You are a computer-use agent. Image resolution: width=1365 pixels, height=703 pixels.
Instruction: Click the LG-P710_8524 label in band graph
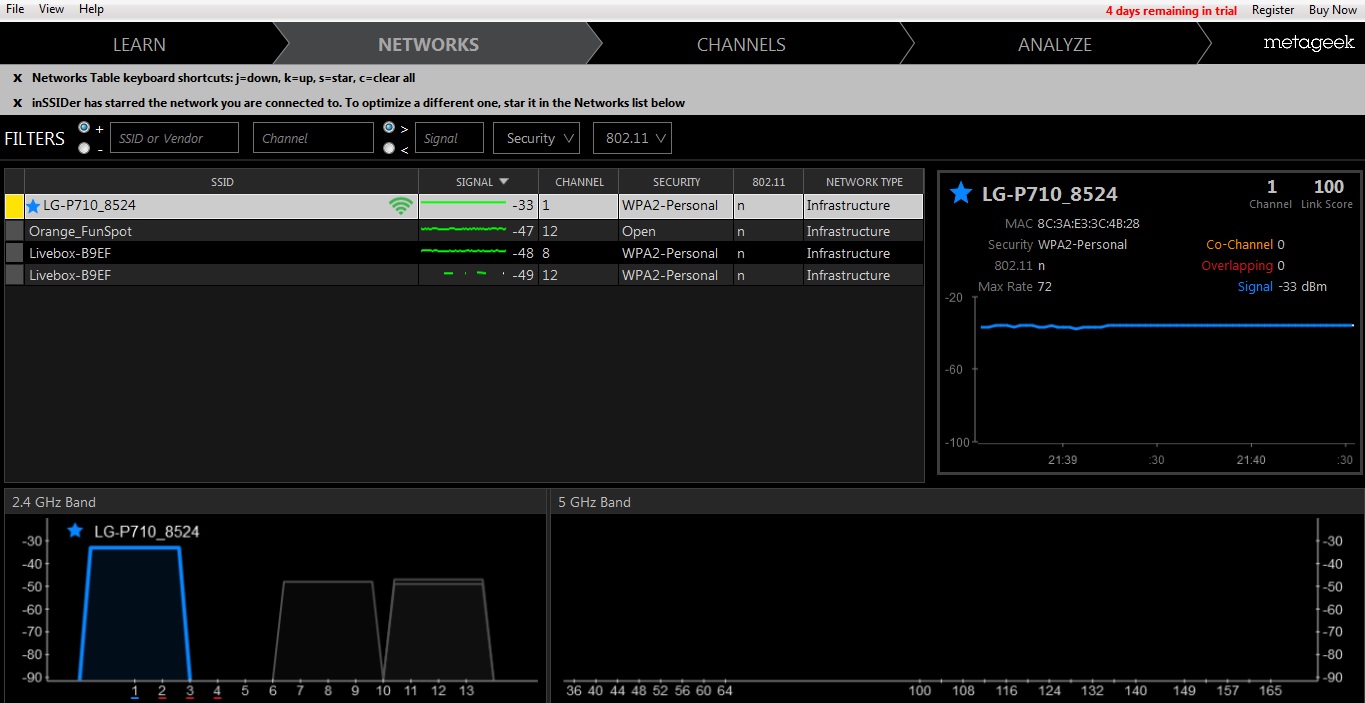click(x=146, y=531)
